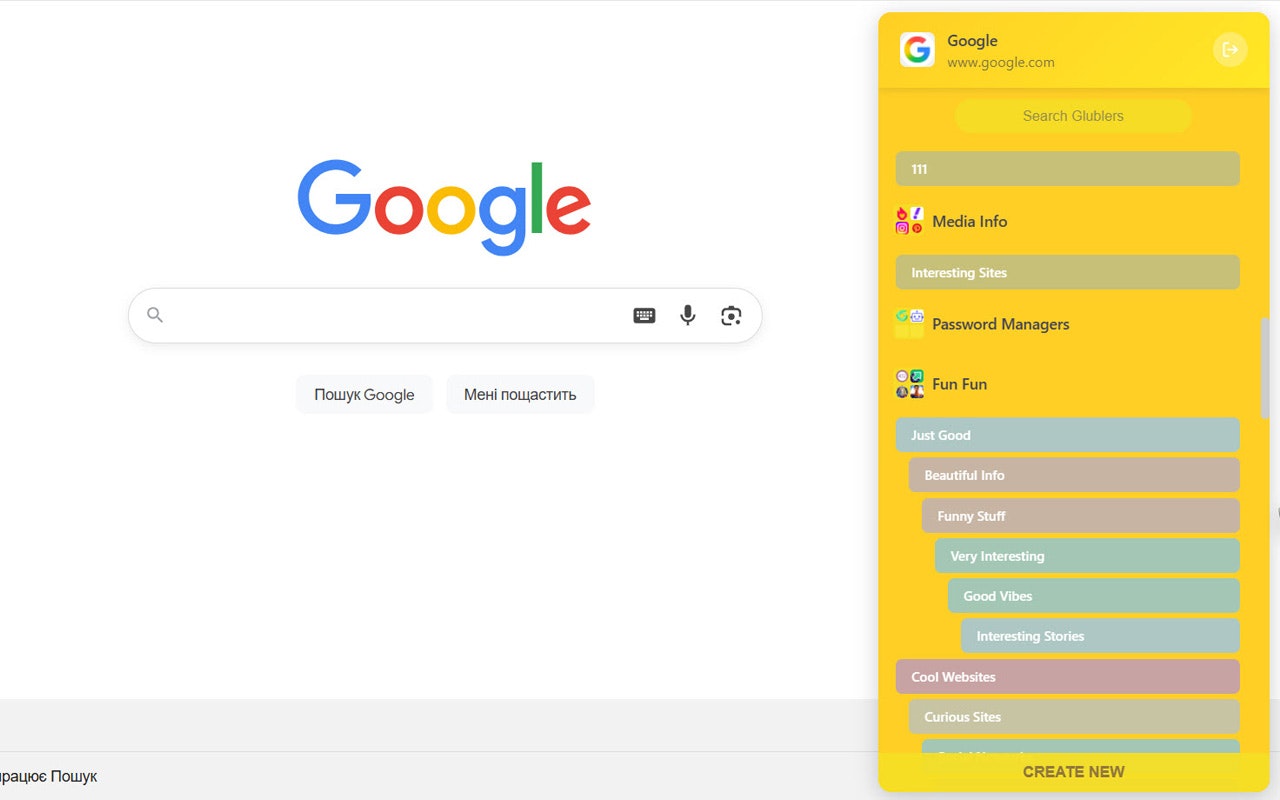Click the logout icon in the Glubler popup header

(1229, 49)
